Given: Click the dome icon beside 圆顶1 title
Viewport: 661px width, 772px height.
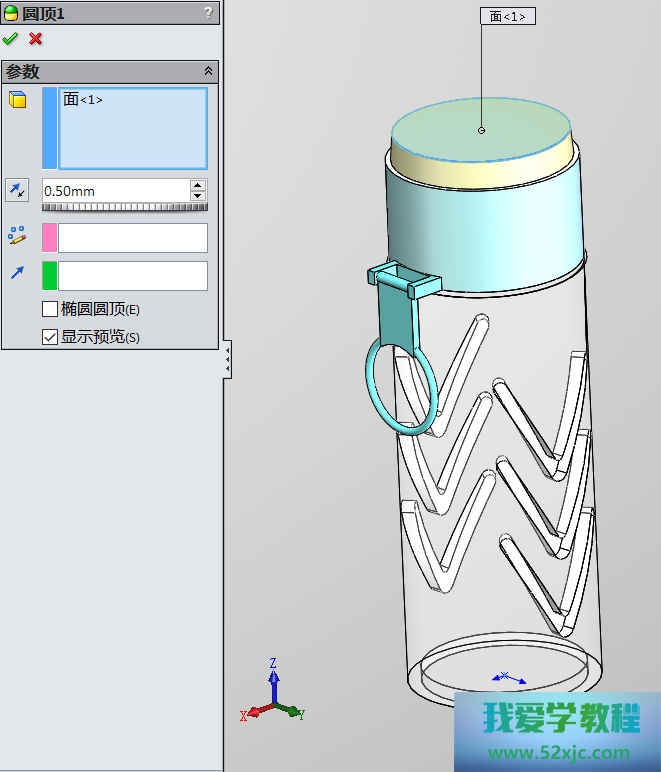Looking at the screenshot, I should [11, 12].
